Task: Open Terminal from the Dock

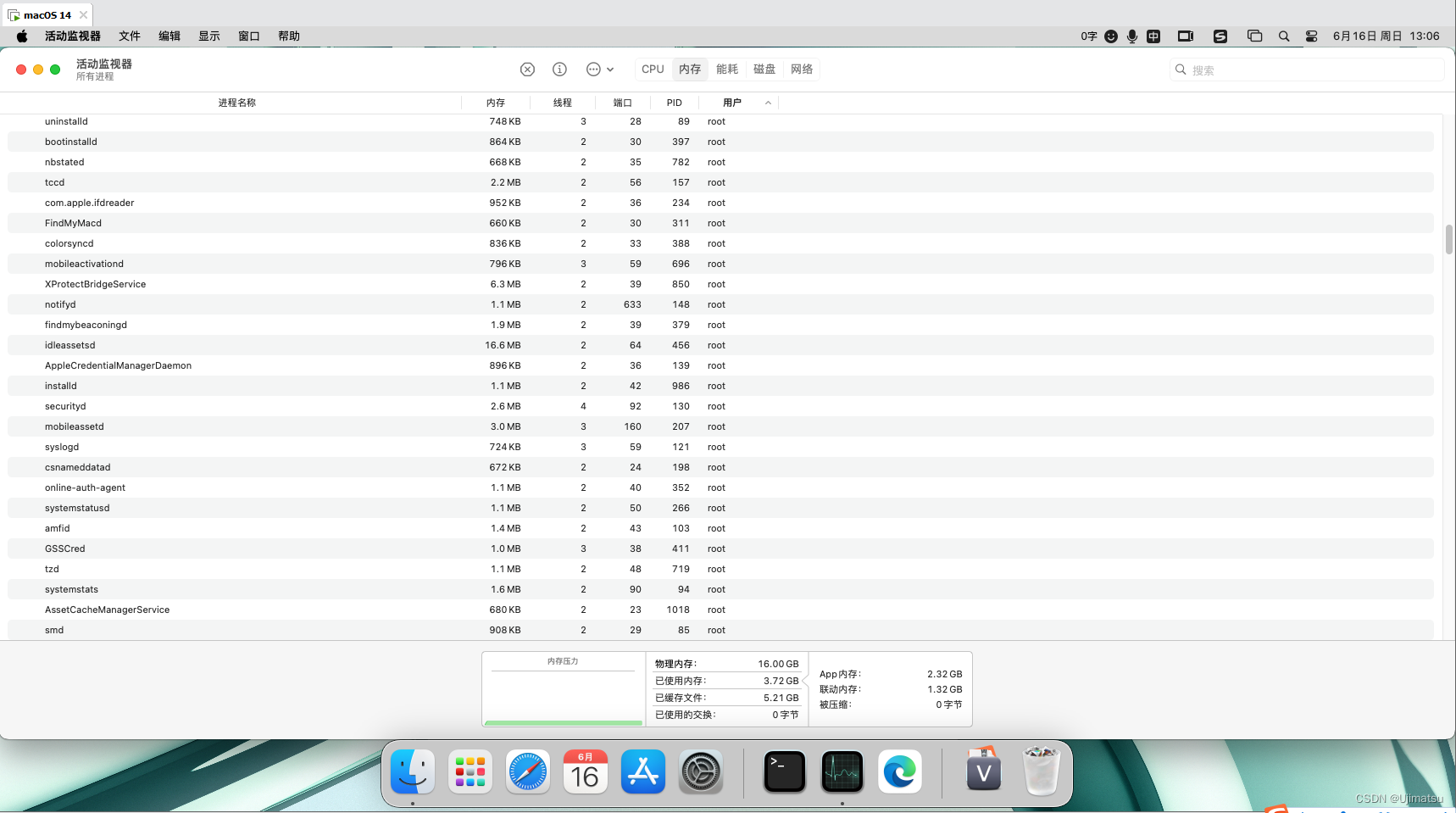Action: click(785, 771)
